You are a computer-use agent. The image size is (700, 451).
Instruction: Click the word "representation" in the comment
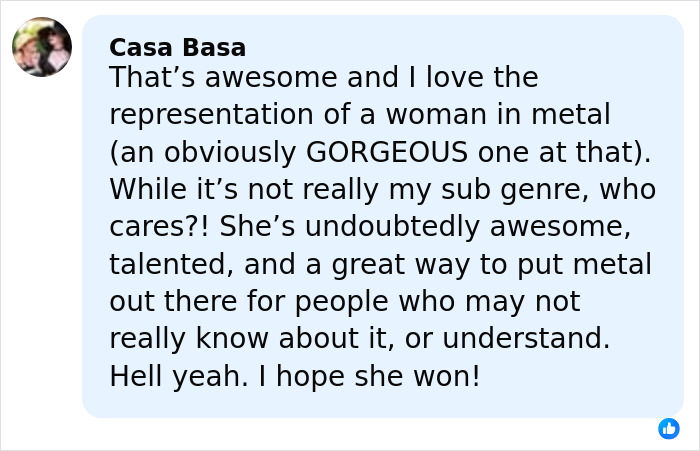tap(214, 114)
